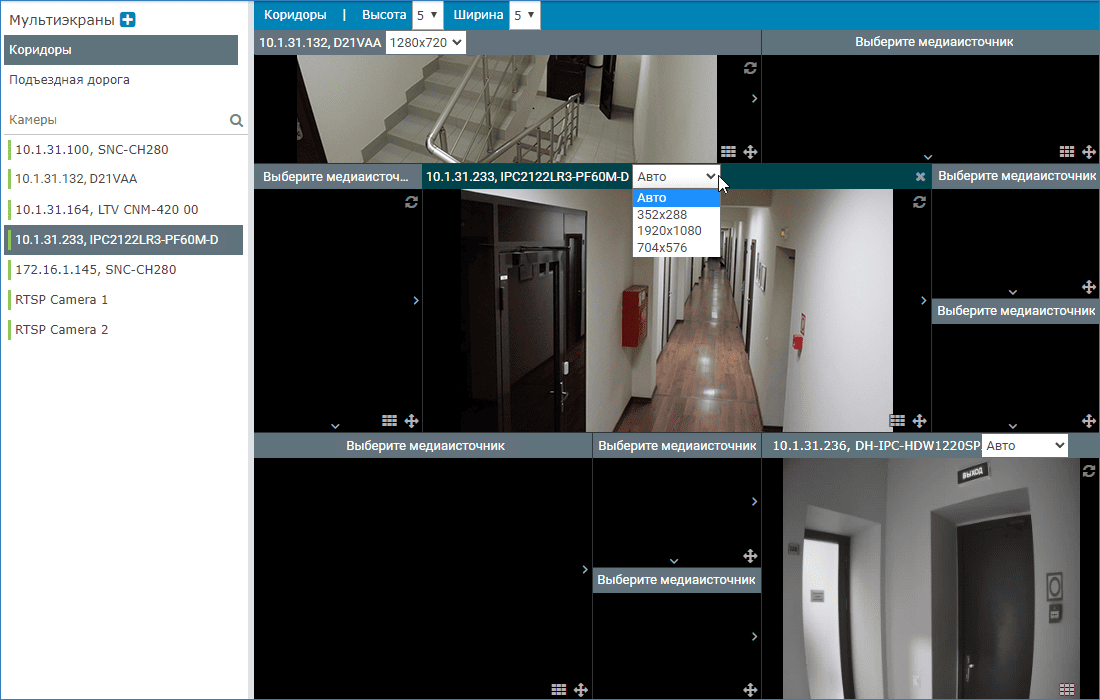Select RTSP Camera 2 in list

tap(62, 330)
